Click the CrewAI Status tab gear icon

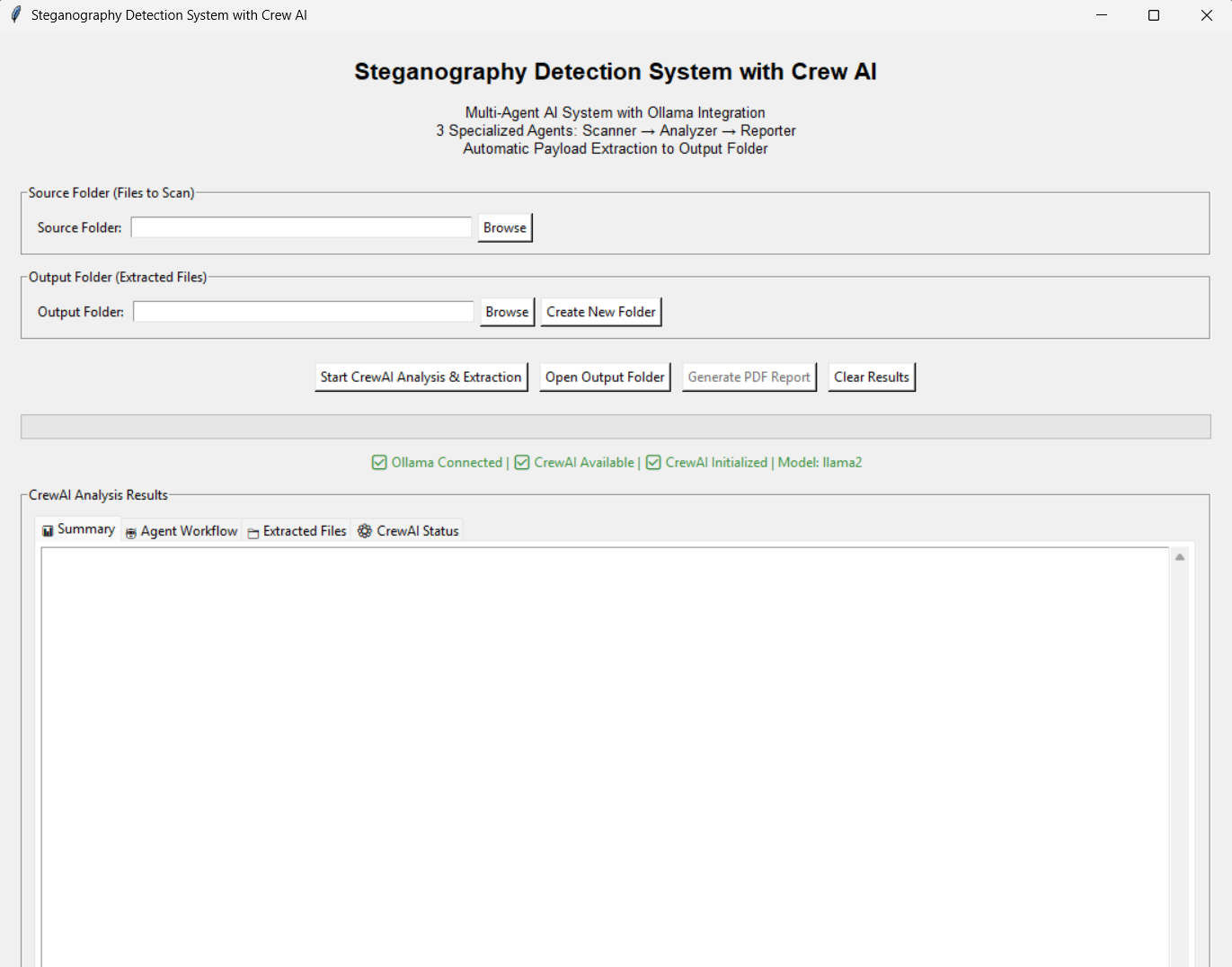click(x=365, y=531)
